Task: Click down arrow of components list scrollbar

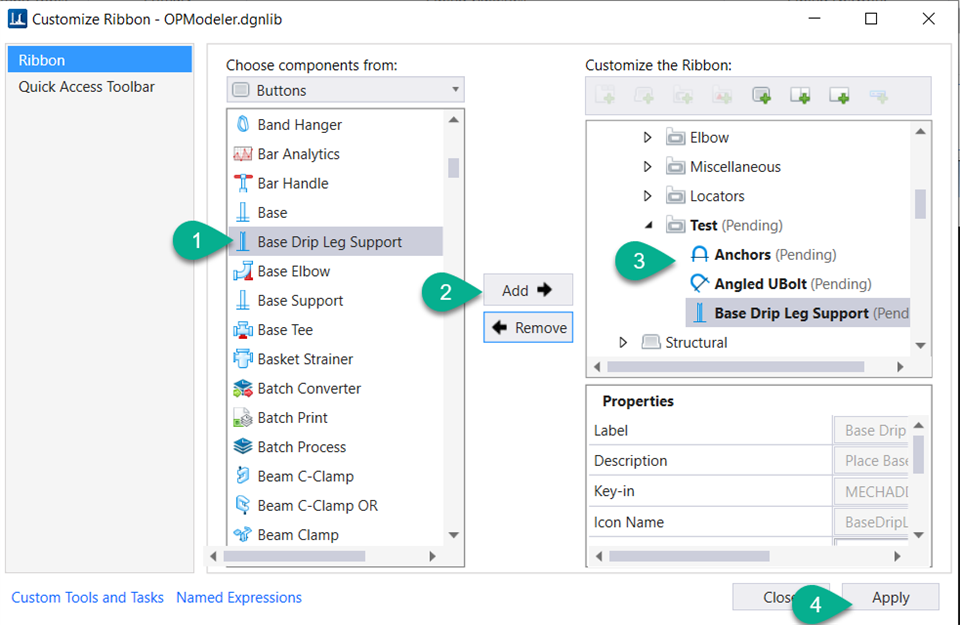Action: (x=453, y=535)
